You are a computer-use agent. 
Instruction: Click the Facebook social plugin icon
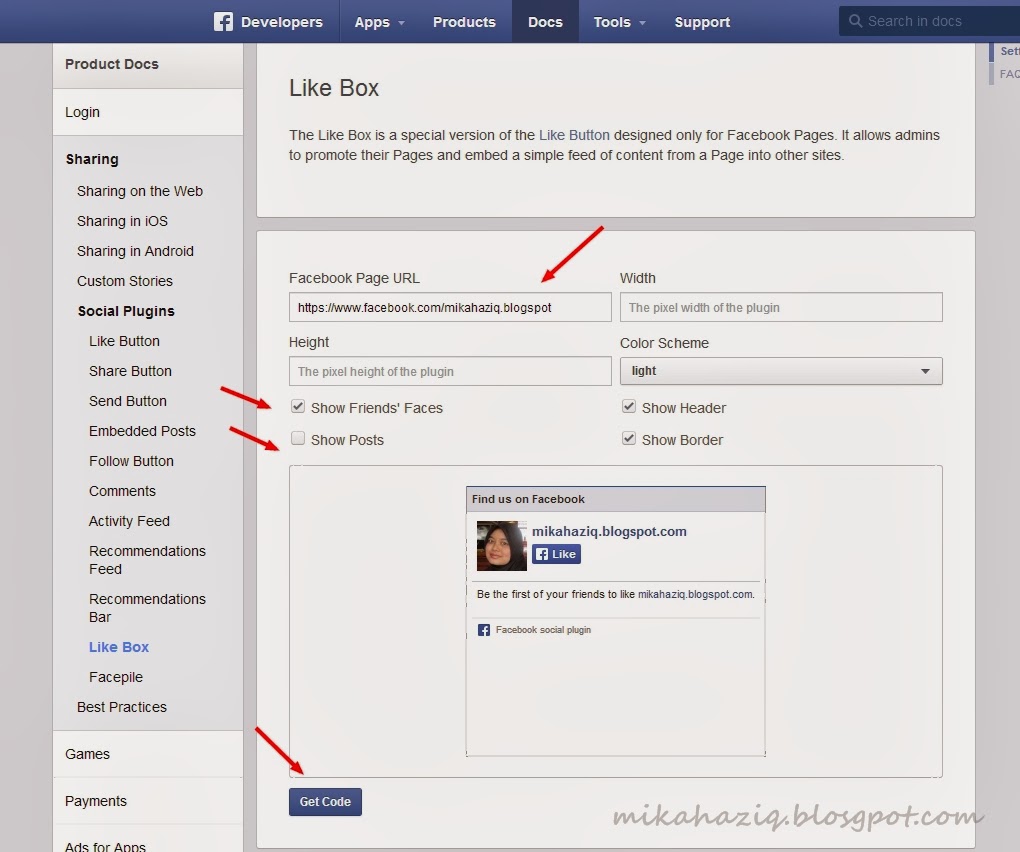484,630
